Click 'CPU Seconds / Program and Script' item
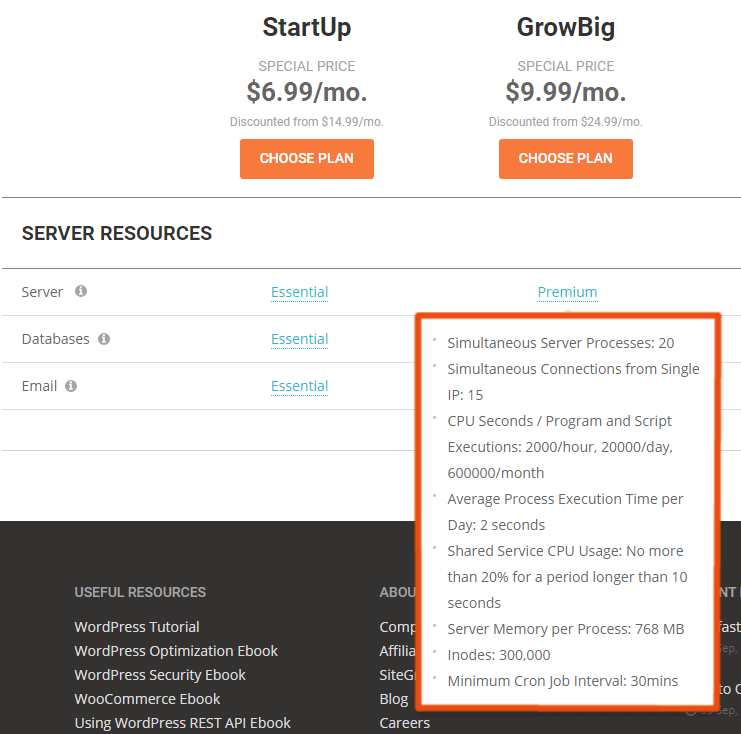The height and width of the screenshot is (734, 741). tap(560, 447)
